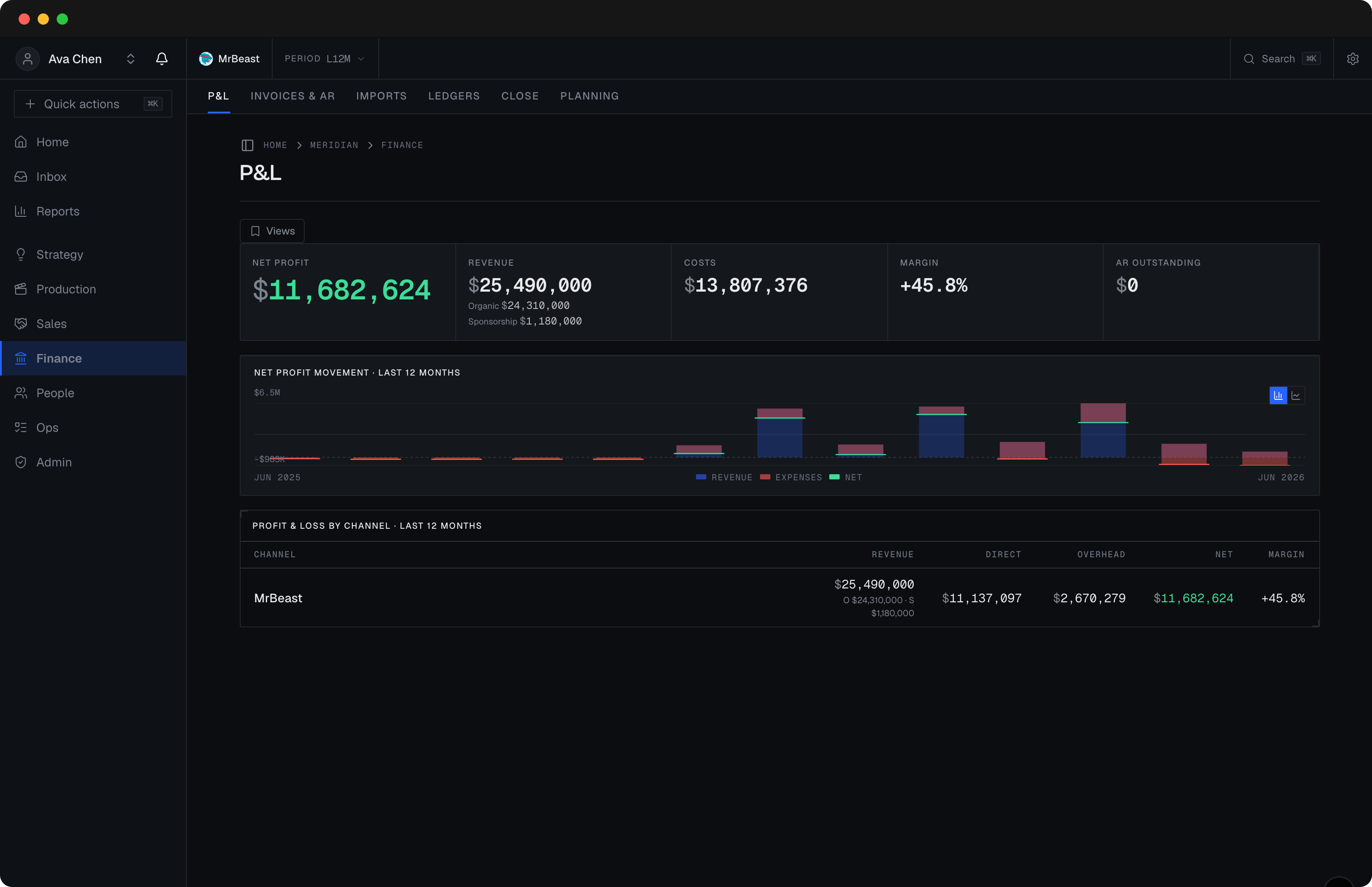
Task: Open notifications bell
Action: click(x=162, y=59)
